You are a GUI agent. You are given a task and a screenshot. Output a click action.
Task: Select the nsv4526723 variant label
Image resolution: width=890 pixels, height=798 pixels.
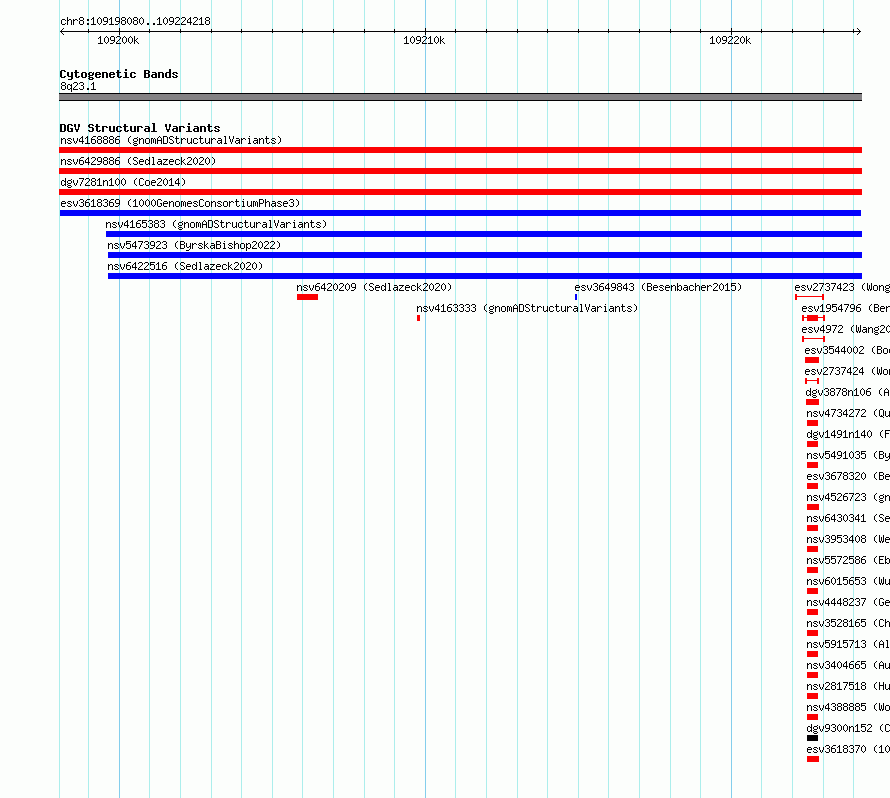848,497
